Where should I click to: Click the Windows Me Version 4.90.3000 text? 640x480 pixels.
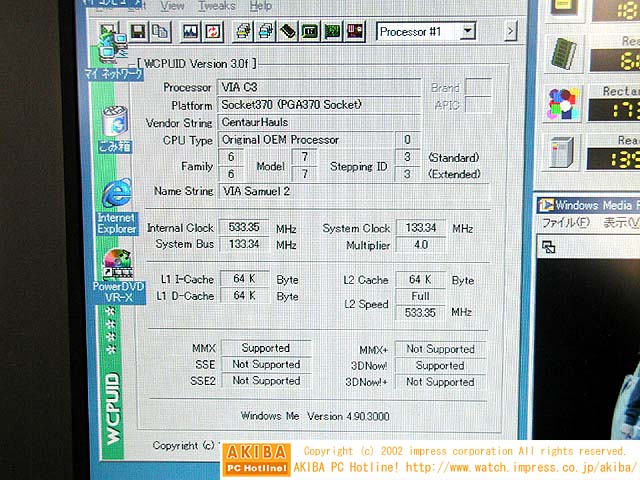(x=315, y=416)
